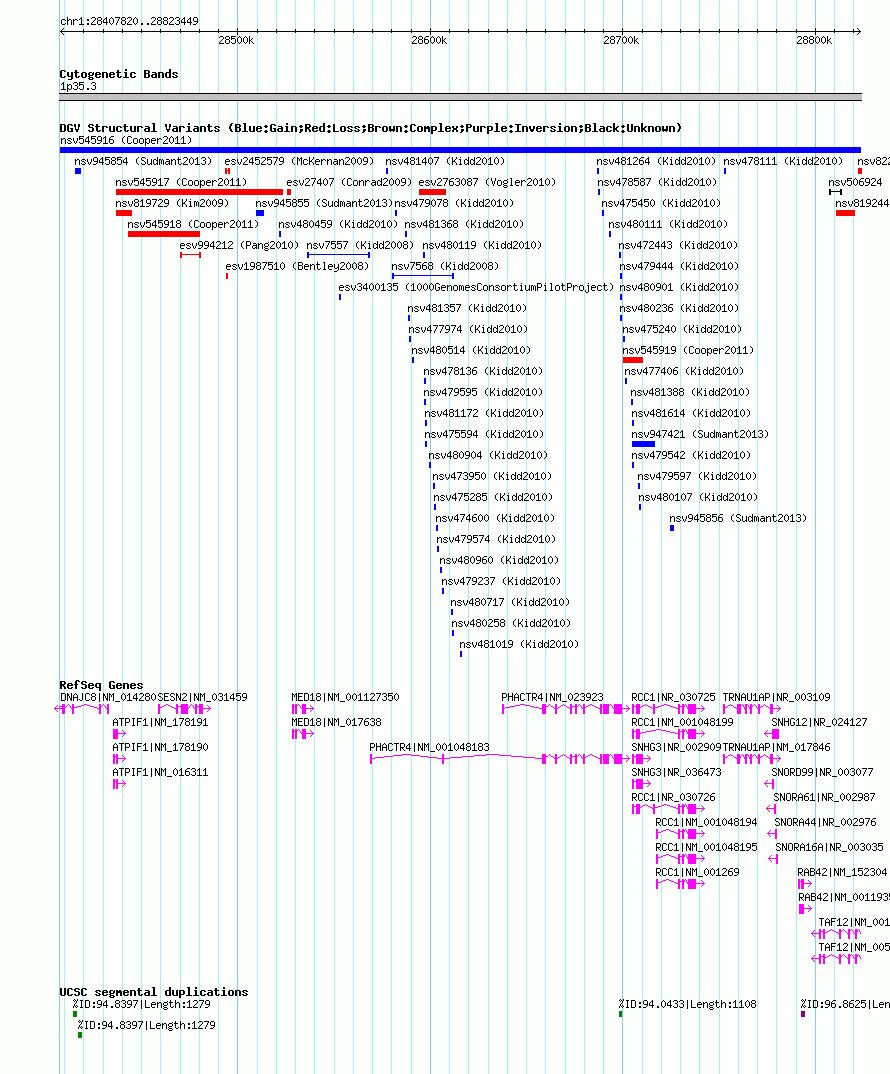Screen dimensions: 890x1074
Task: Open gene RCC1|NR_030725
Action: pyautogui.click(x=673, y=697)
